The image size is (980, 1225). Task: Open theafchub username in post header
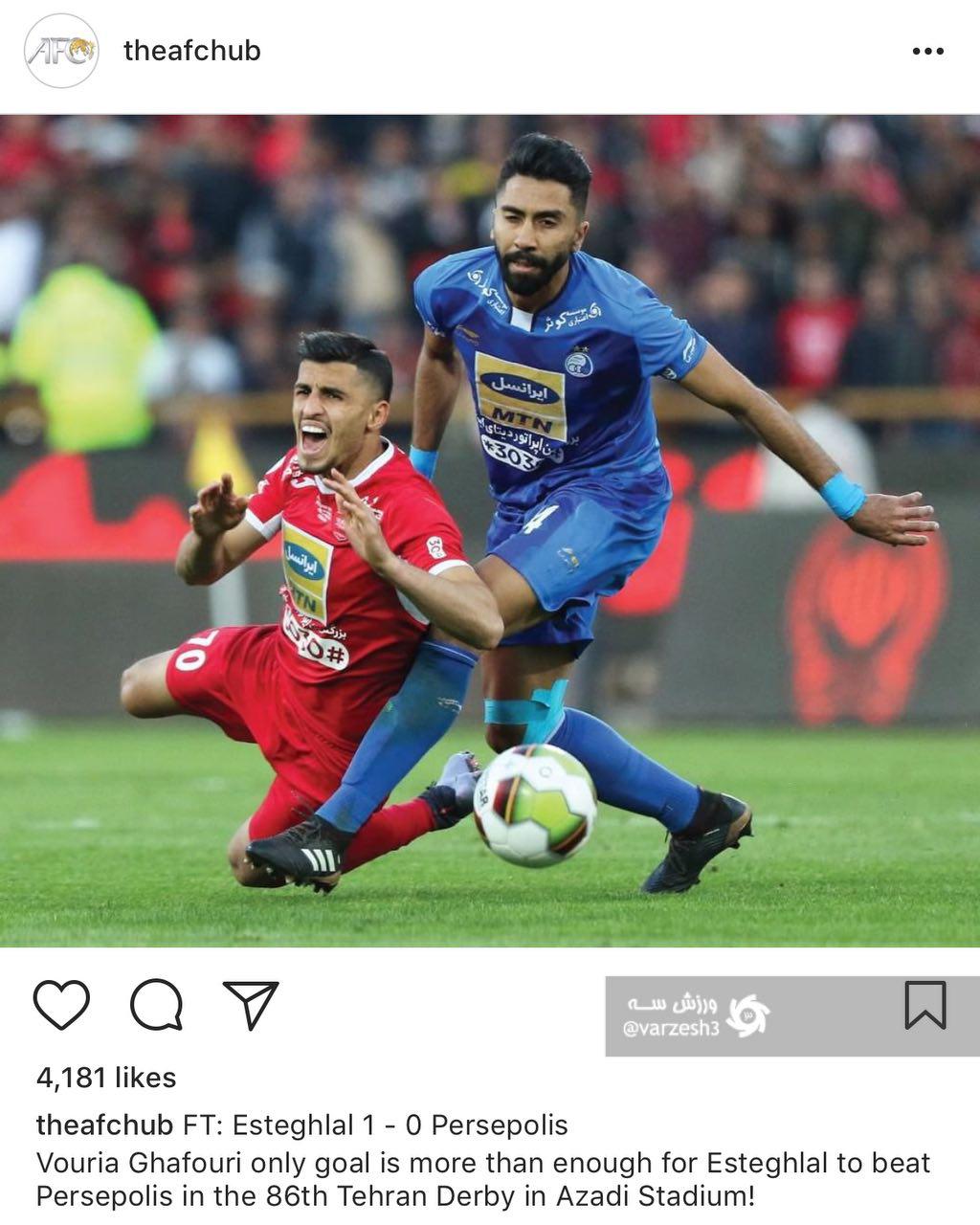pyautogui.click(x=192, y=51)
